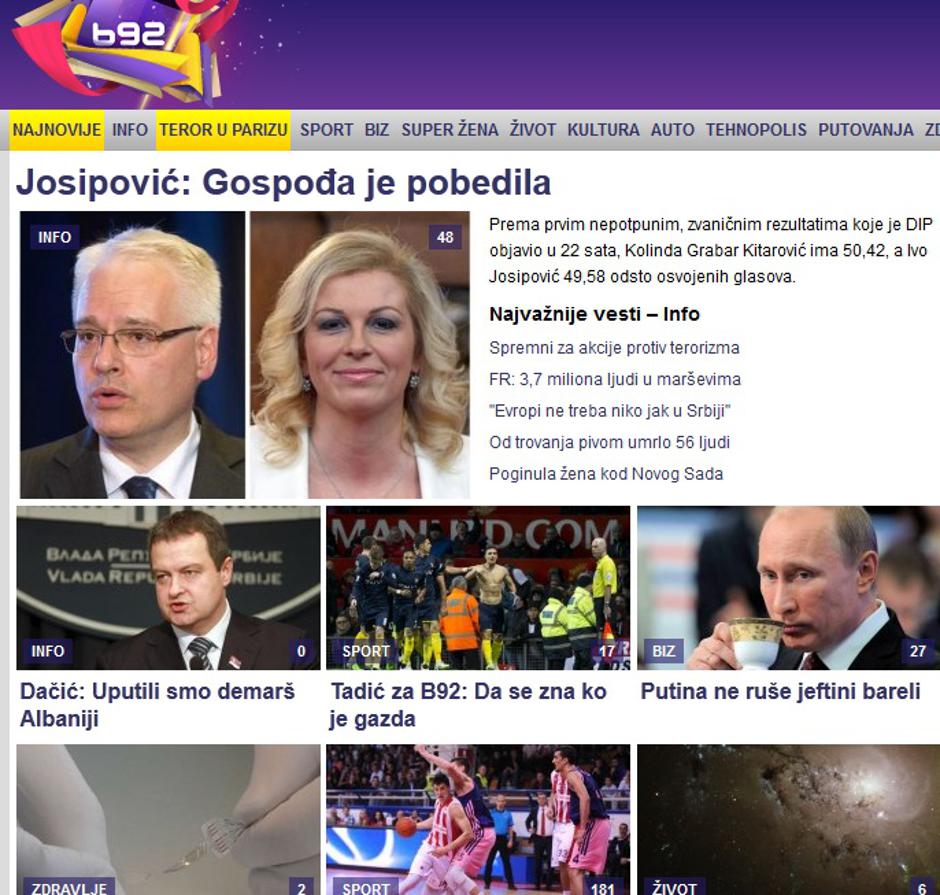
Task: Open Dačić: Uputili smo demarš Albaniji article
Action: coord(157,704)
